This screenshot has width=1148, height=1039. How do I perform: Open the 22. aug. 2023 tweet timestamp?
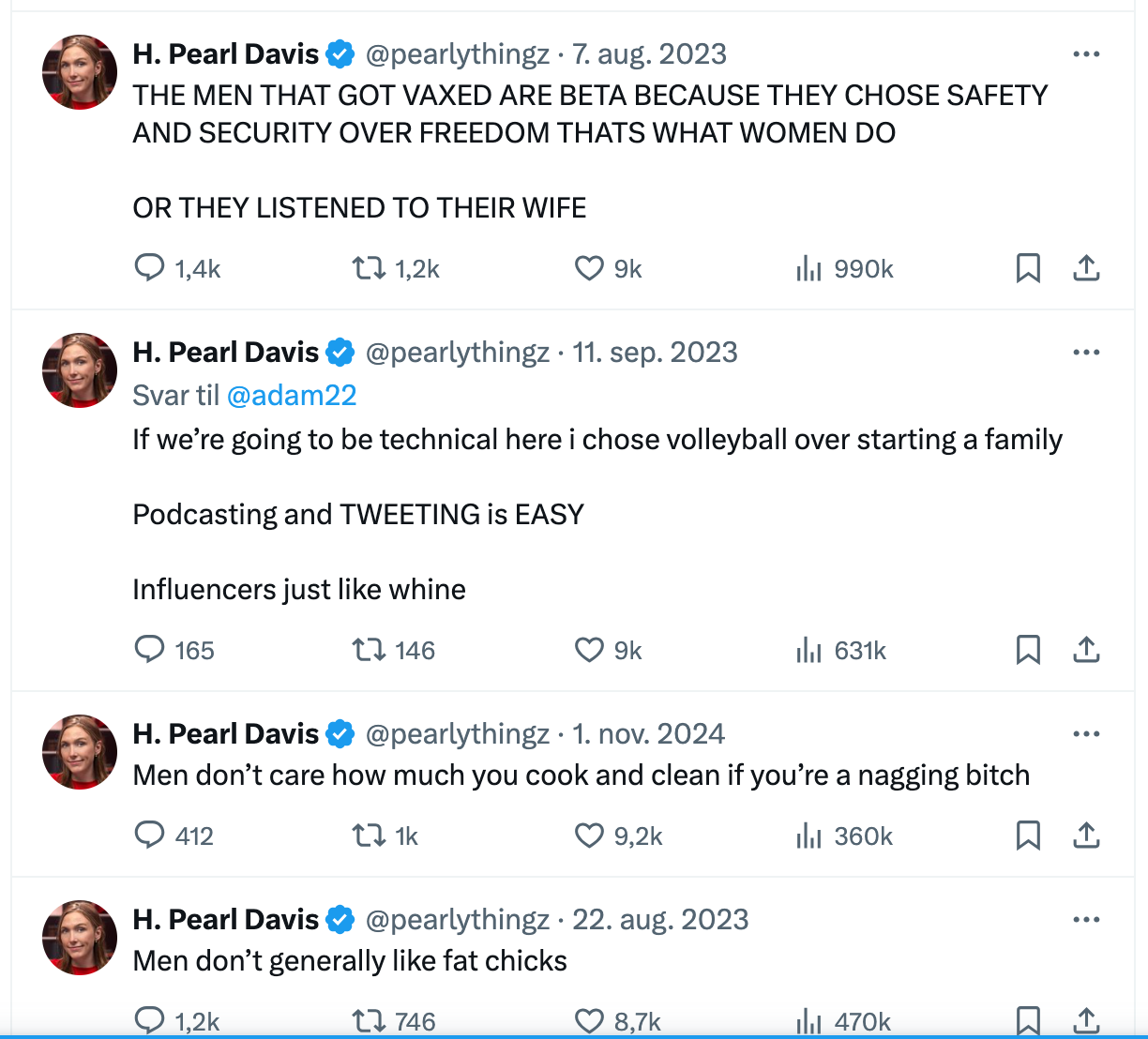coord(660,919)
